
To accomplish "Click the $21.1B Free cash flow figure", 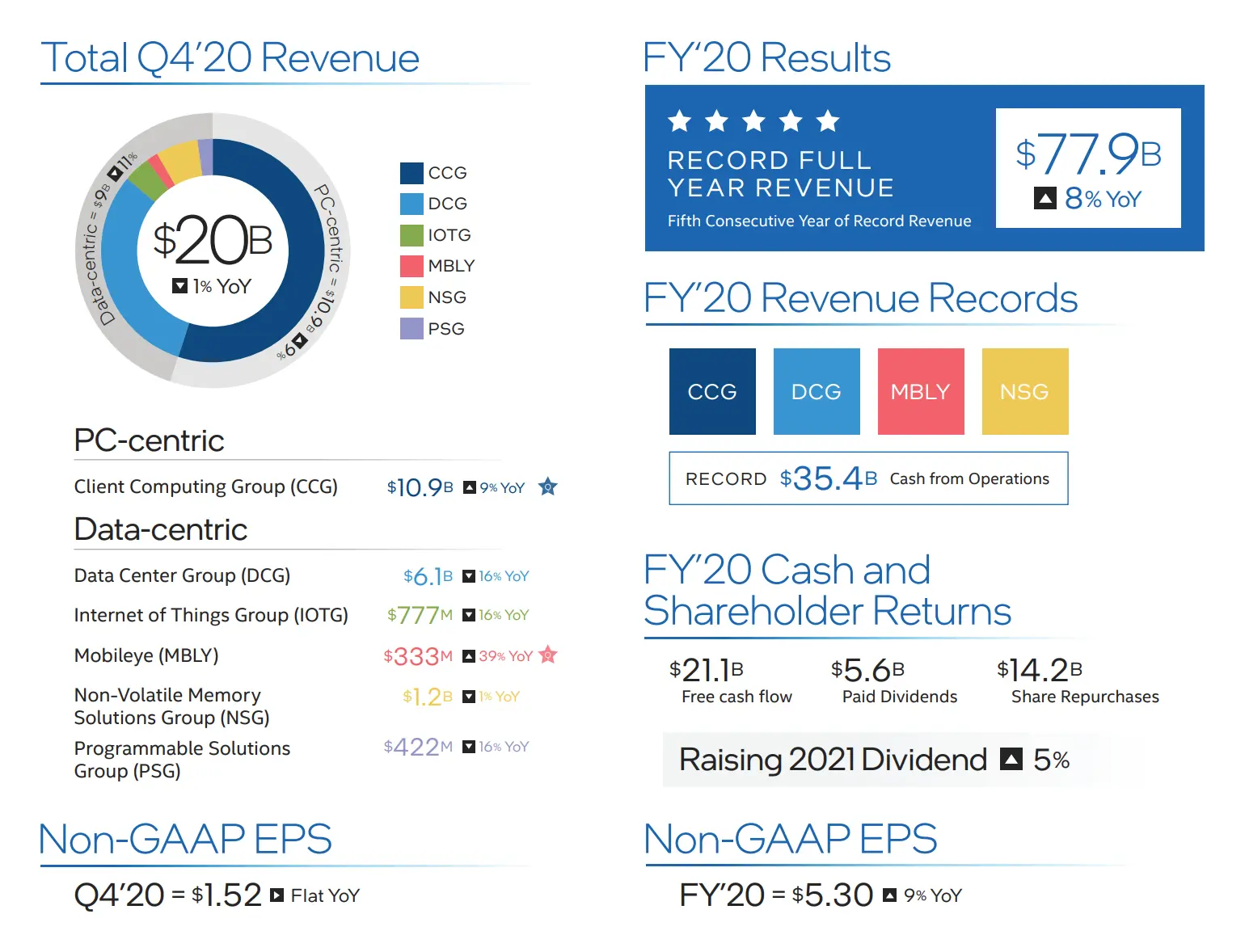I will coord(707,670).
